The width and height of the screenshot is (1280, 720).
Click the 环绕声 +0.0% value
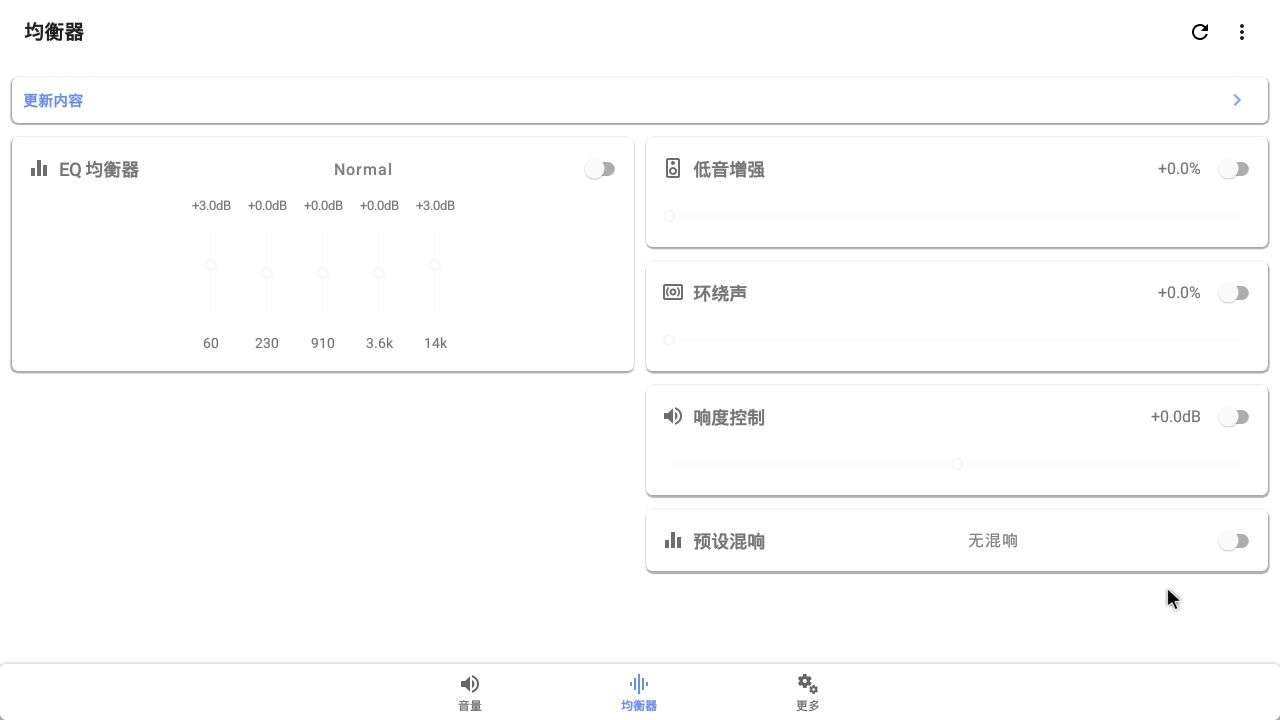click(x=1179, y=293)
